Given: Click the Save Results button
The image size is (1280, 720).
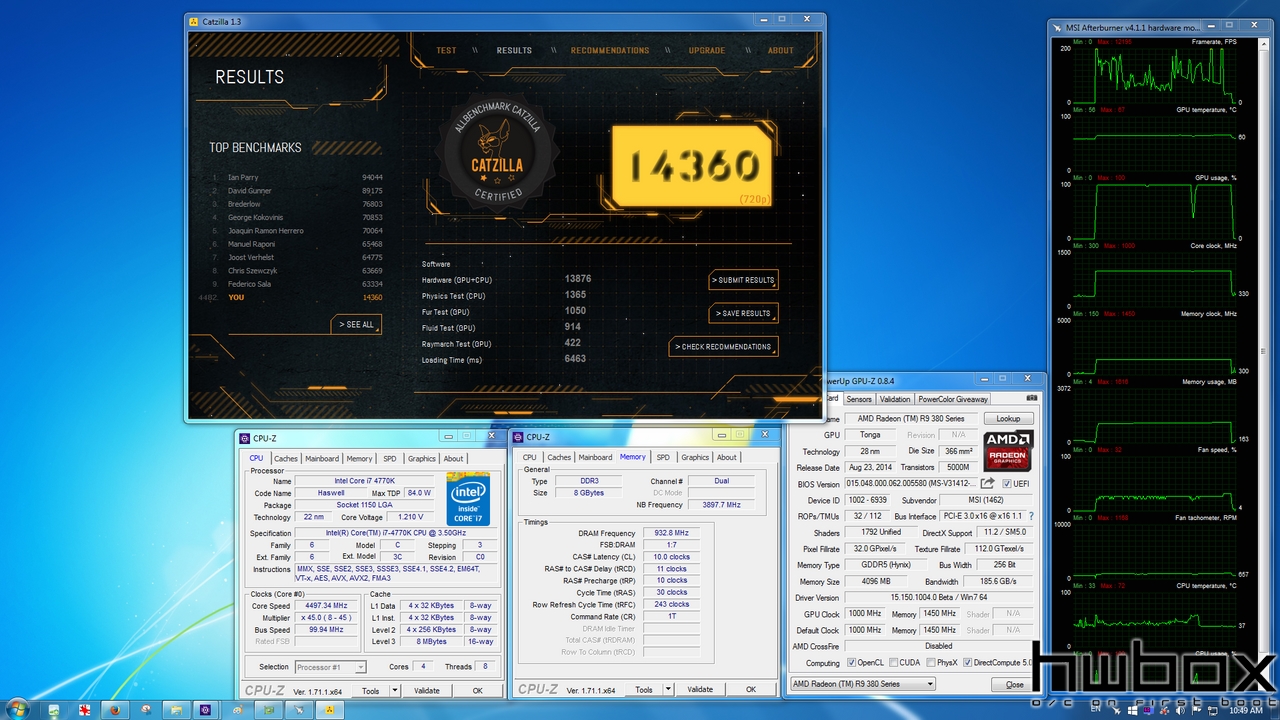Looking at the screenshot, I should pyautogui.click(x=743, y=313).
